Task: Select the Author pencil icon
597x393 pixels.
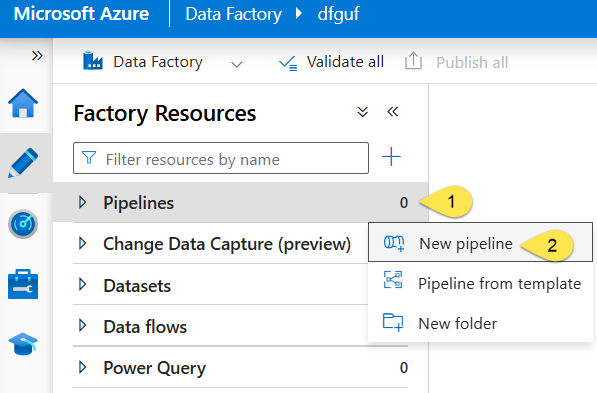Action: tap(23, 163)
